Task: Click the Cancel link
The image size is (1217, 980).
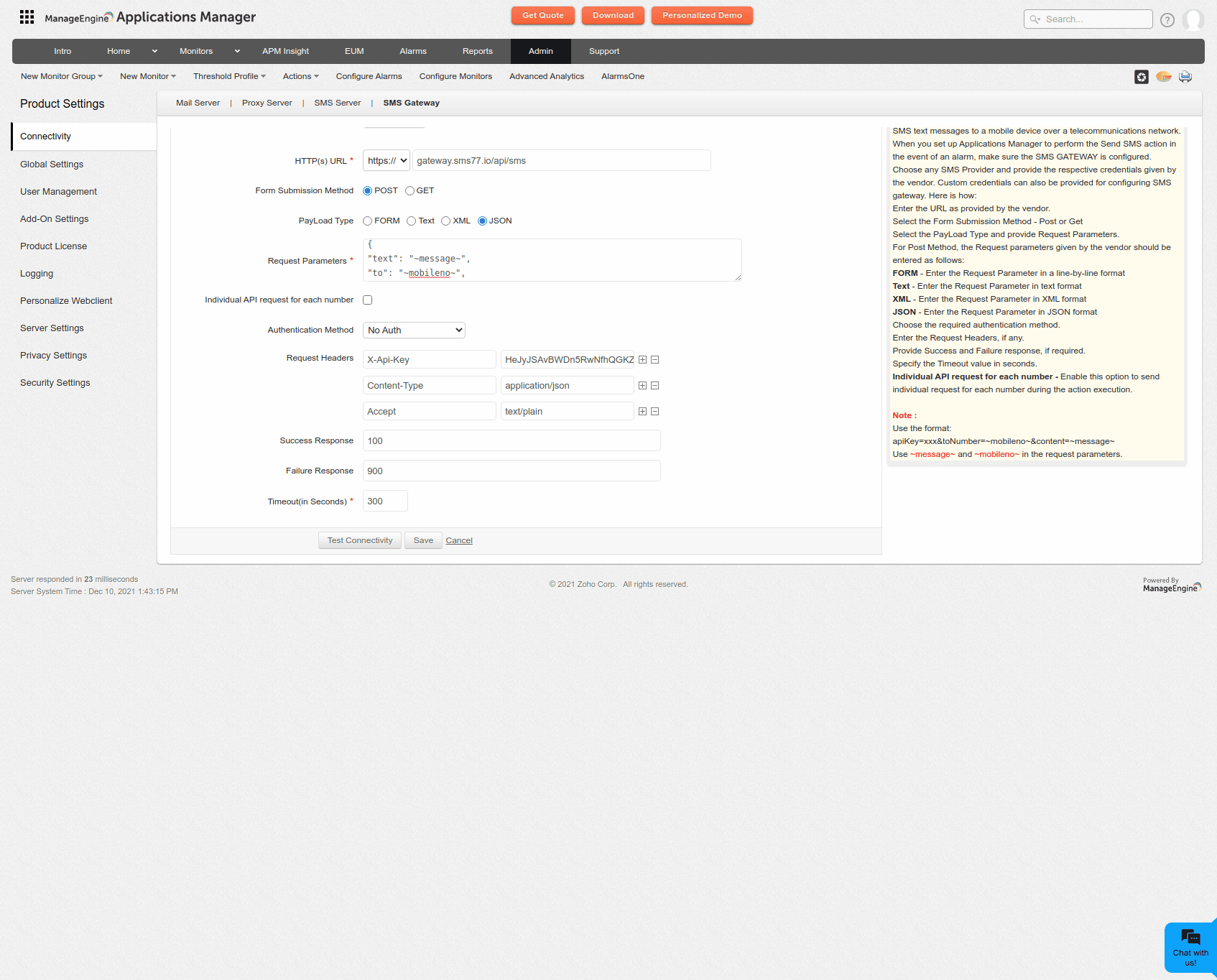Action: [459, 541]
